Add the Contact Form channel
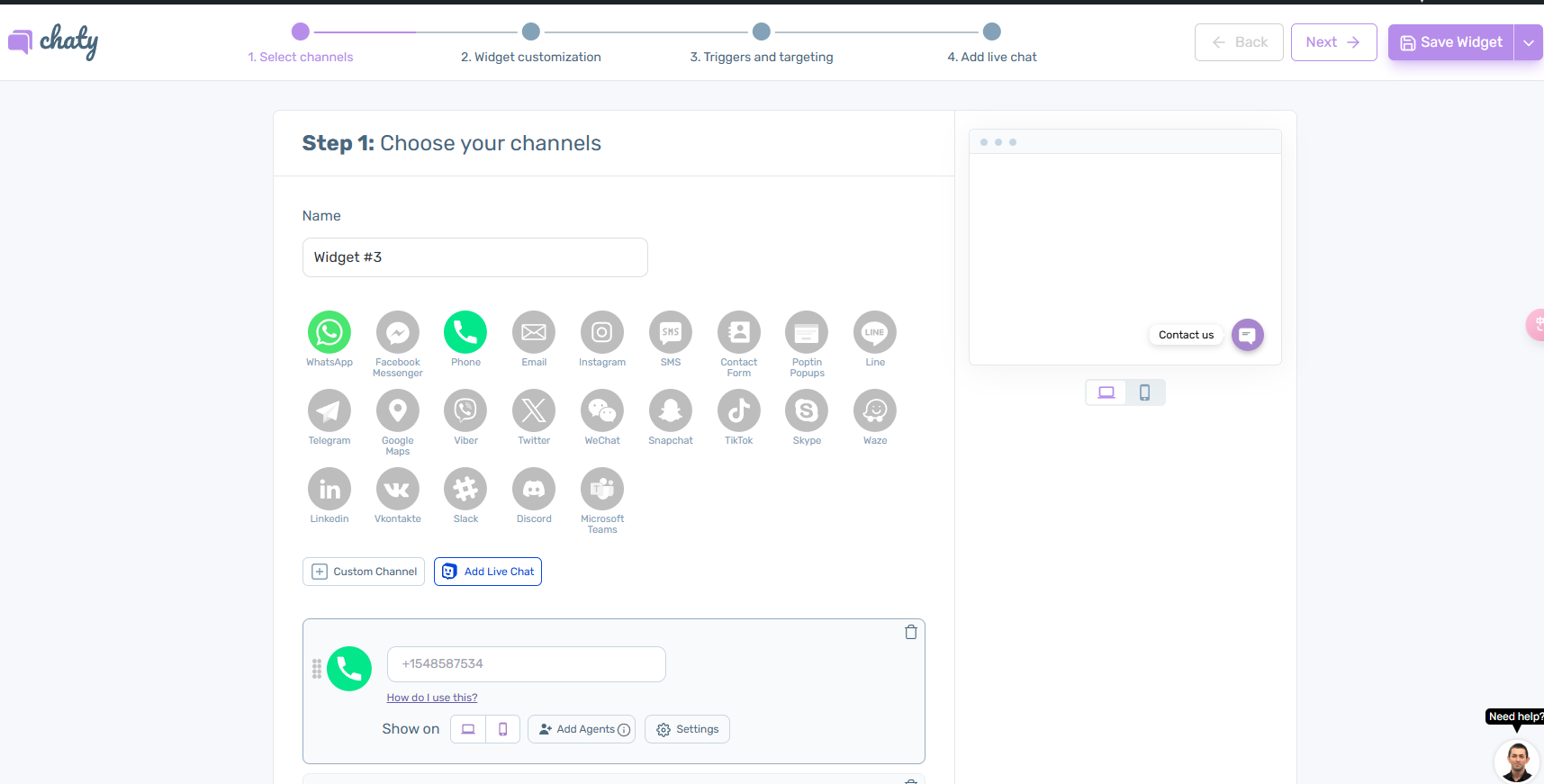The width and height of the screenshot is (1544, 784). 739,332
